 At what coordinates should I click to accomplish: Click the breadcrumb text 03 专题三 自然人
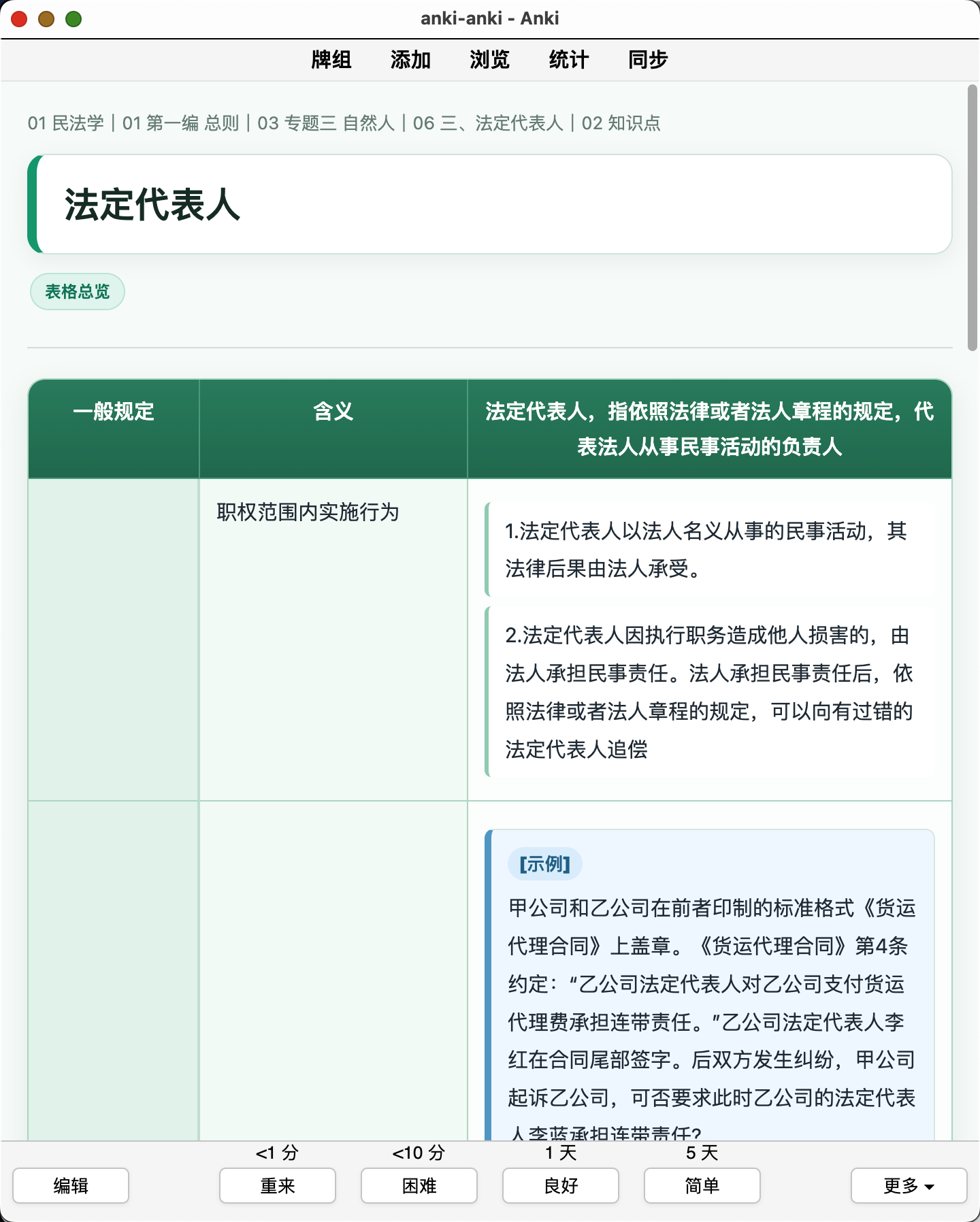(326, 123)
